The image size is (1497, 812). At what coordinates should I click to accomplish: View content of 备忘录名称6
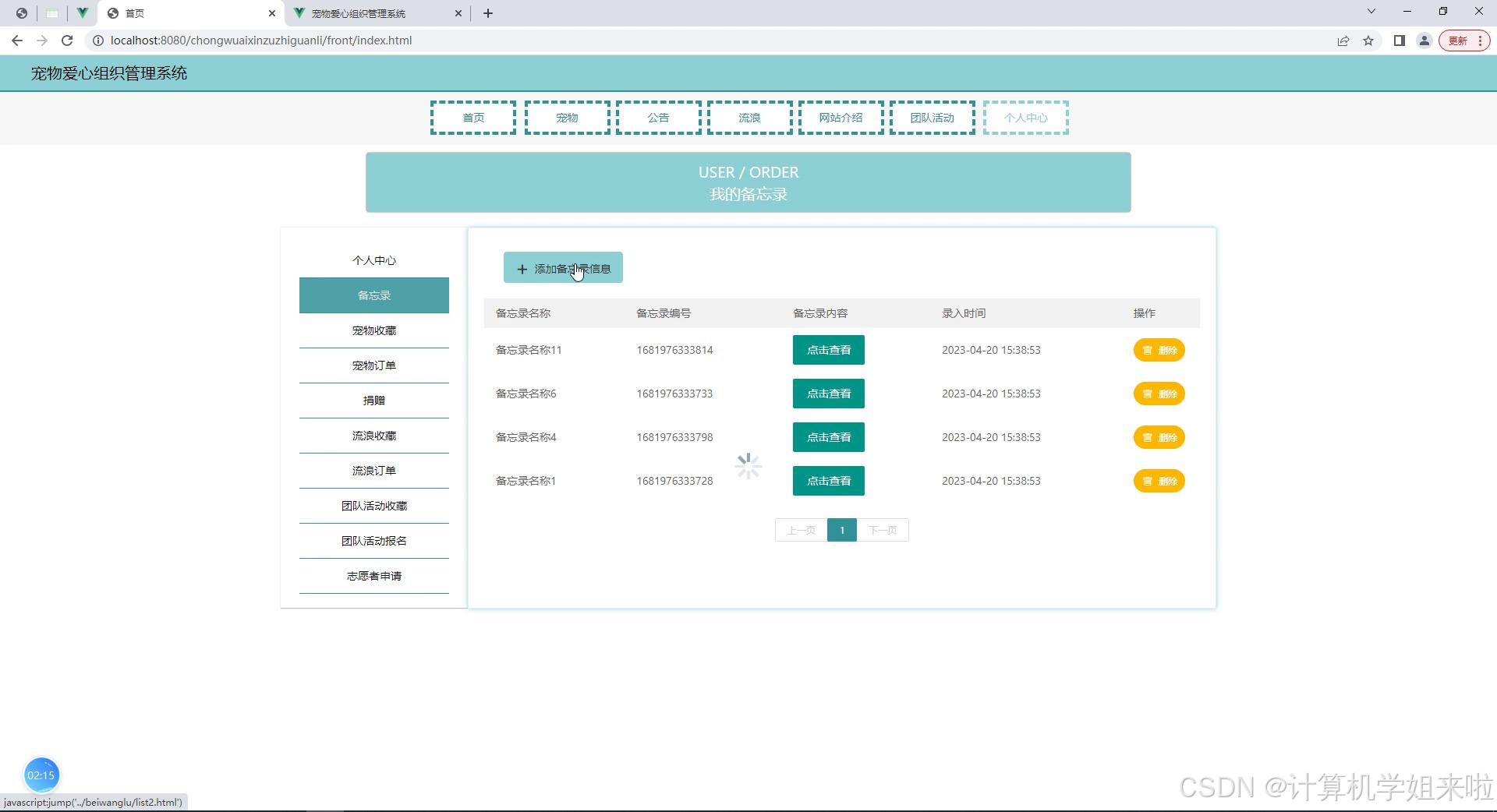point(829,394)
